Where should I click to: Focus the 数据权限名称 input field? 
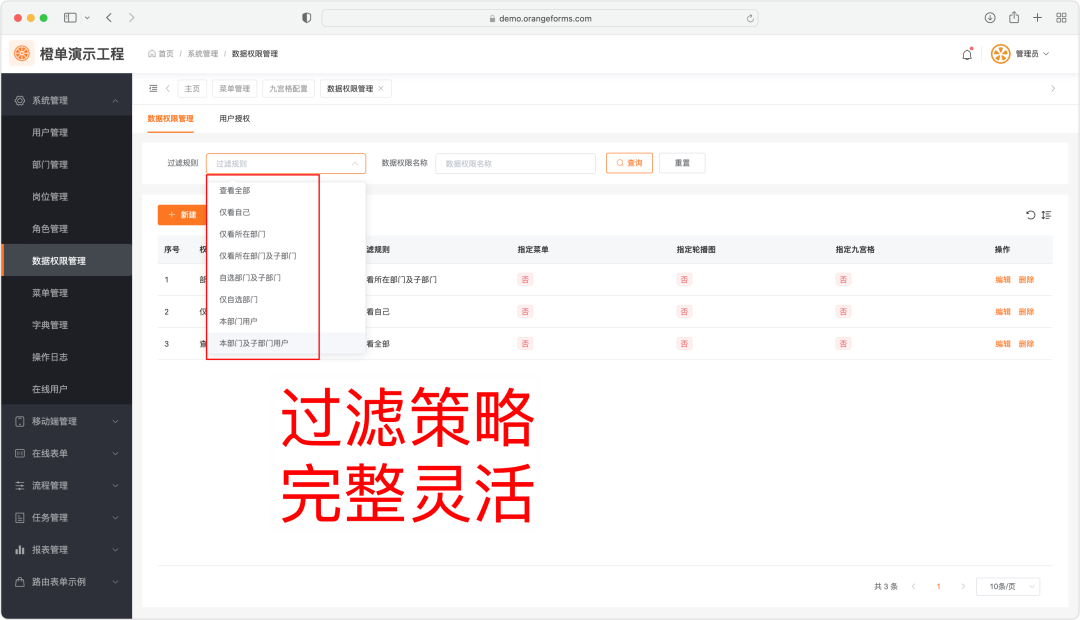pos(515,163)
